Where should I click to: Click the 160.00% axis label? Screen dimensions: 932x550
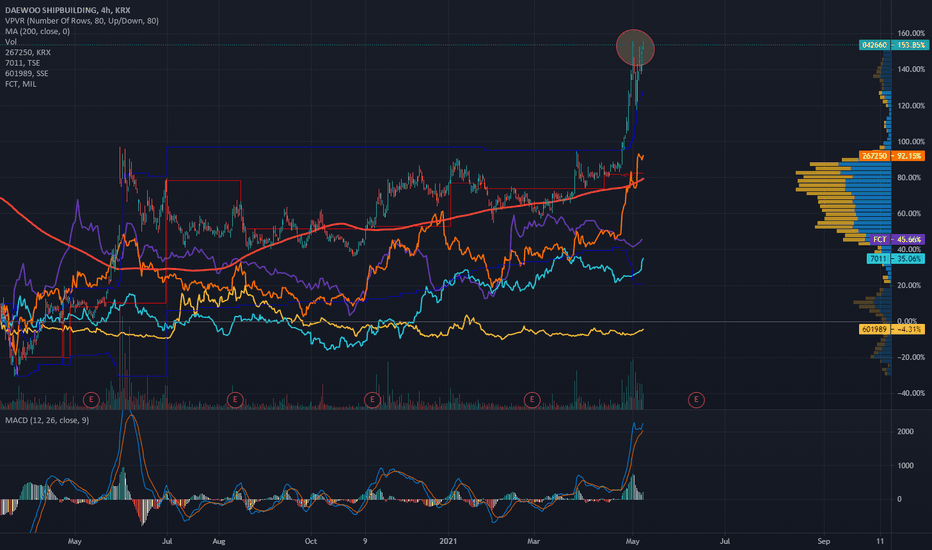(911, 33)
